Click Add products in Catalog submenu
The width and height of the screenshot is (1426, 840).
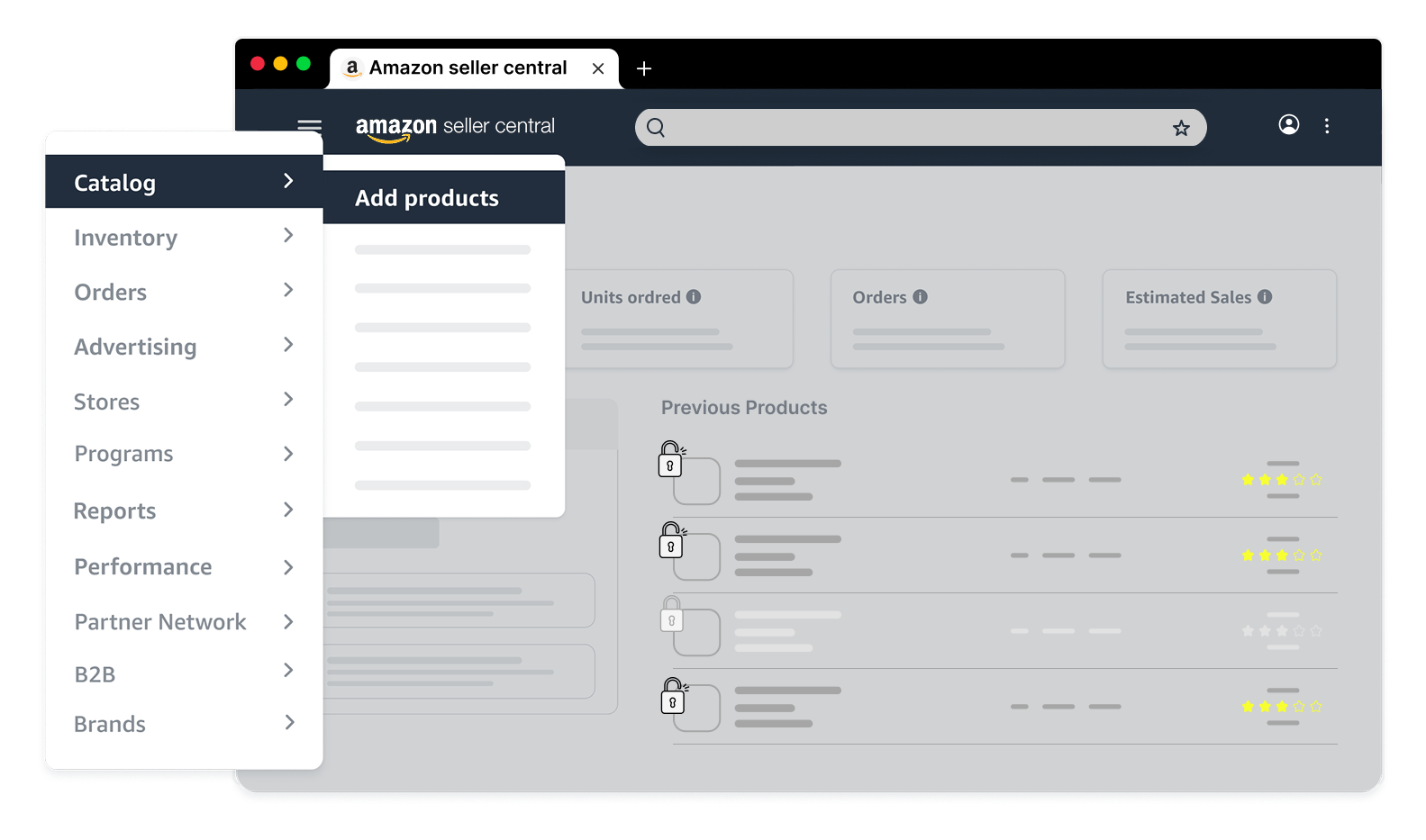[x=444, y=198]
